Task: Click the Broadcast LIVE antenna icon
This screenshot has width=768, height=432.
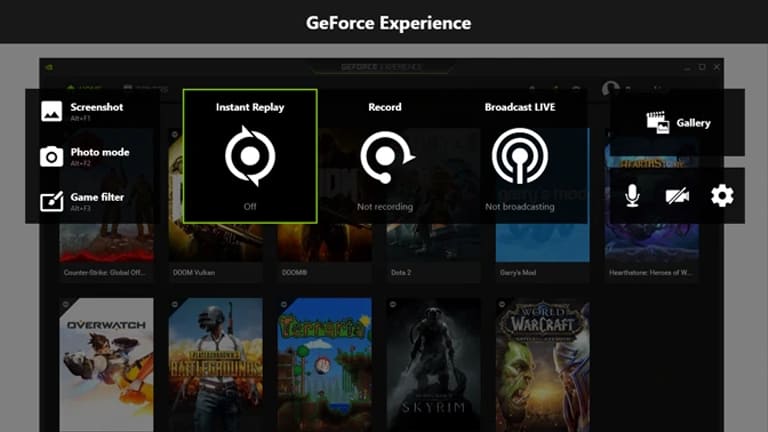Action: click(520, 156)
